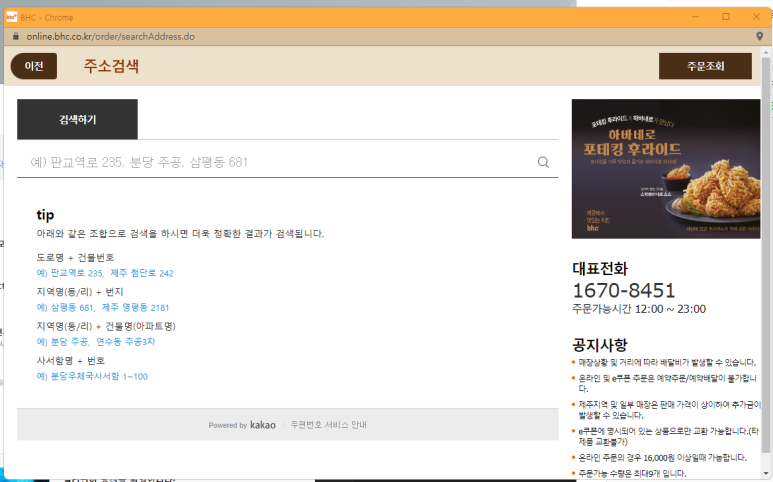
Task: Maximize the BHC Chrome window
Action: pos(726,17)
